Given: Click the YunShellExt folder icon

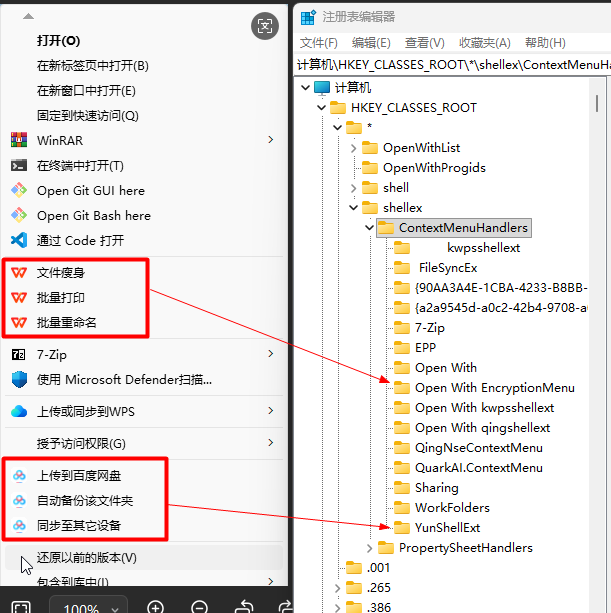Looking at the screenshot, I should pos(402,527).
